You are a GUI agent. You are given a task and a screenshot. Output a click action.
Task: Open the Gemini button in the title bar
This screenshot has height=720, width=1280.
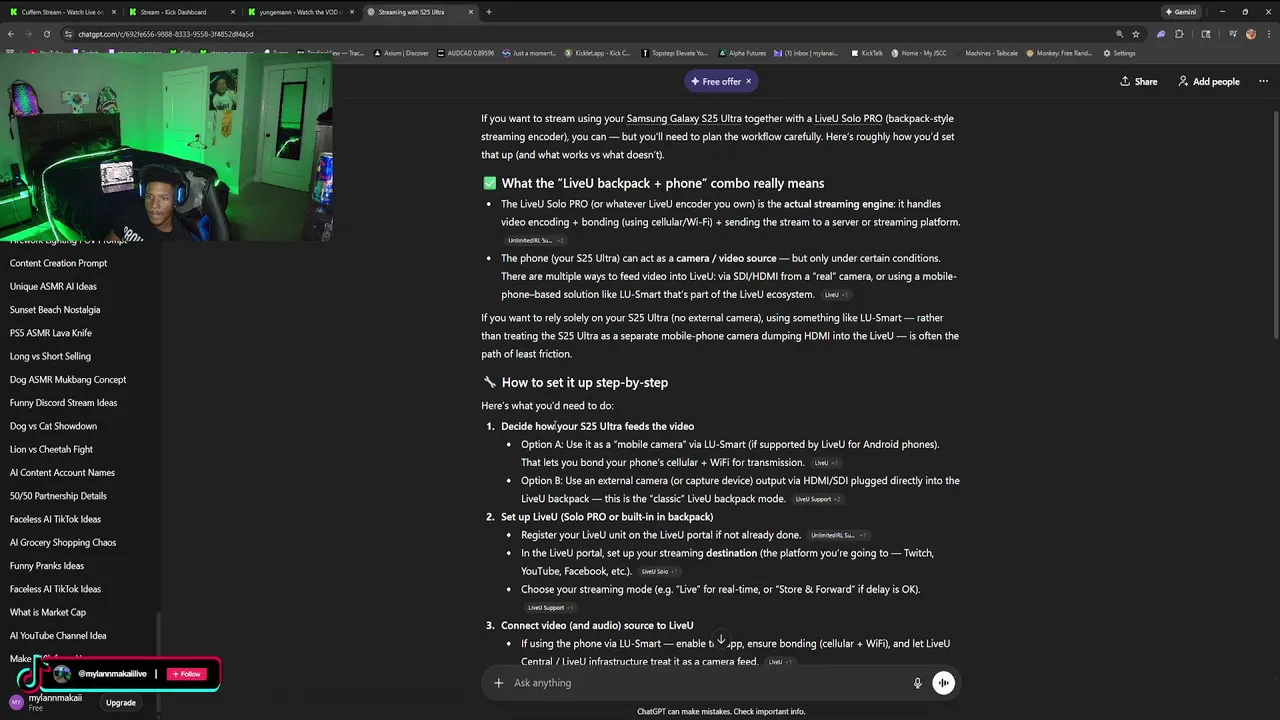click(1181, 12)
